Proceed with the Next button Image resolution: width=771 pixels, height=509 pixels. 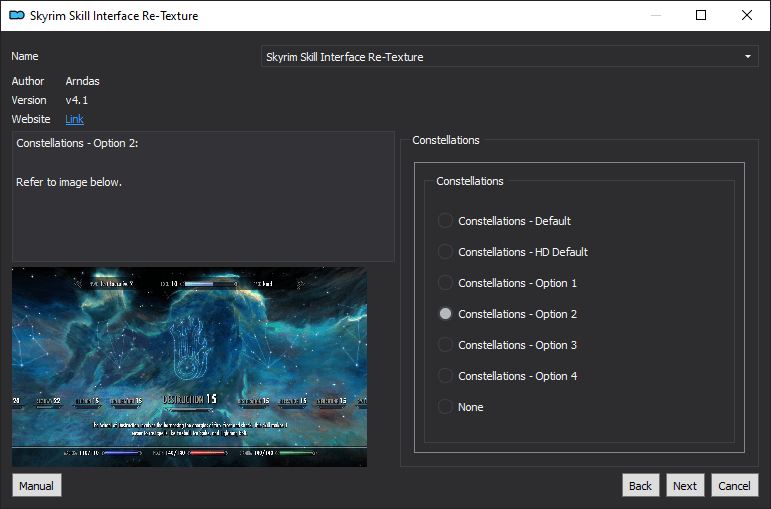[685, 485]
